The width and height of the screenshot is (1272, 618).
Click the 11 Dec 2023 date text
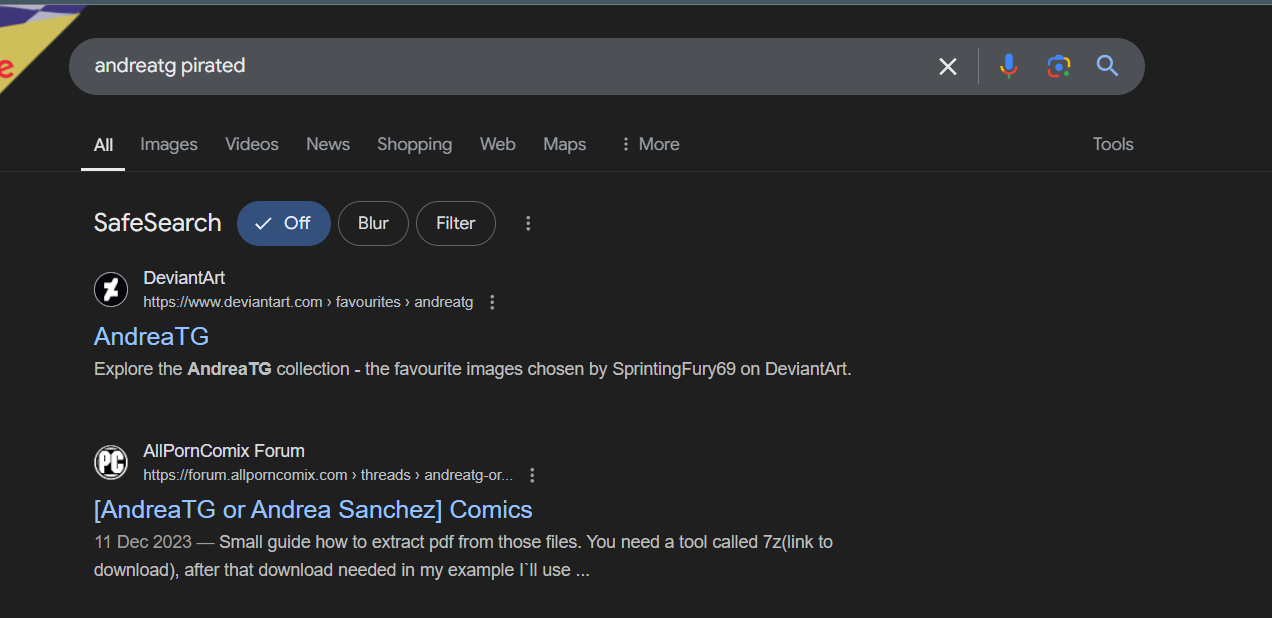click(142, 542)
